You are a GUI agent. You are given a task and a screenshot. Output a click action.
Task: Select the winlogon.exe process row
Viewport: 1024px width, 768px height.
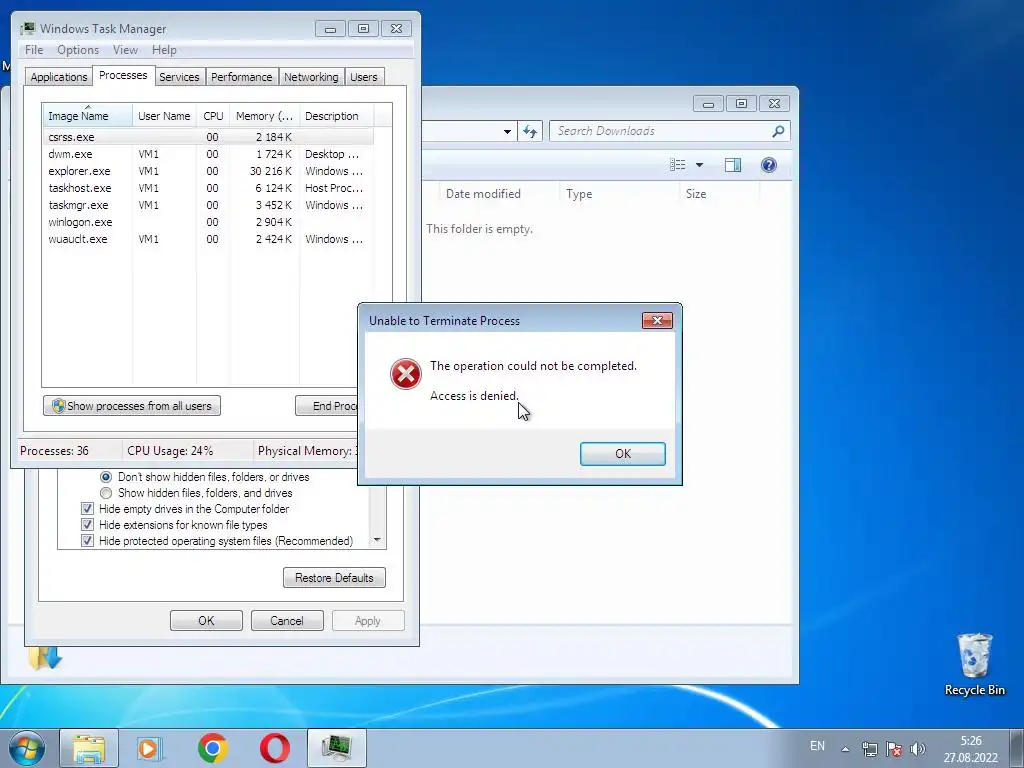208,222
